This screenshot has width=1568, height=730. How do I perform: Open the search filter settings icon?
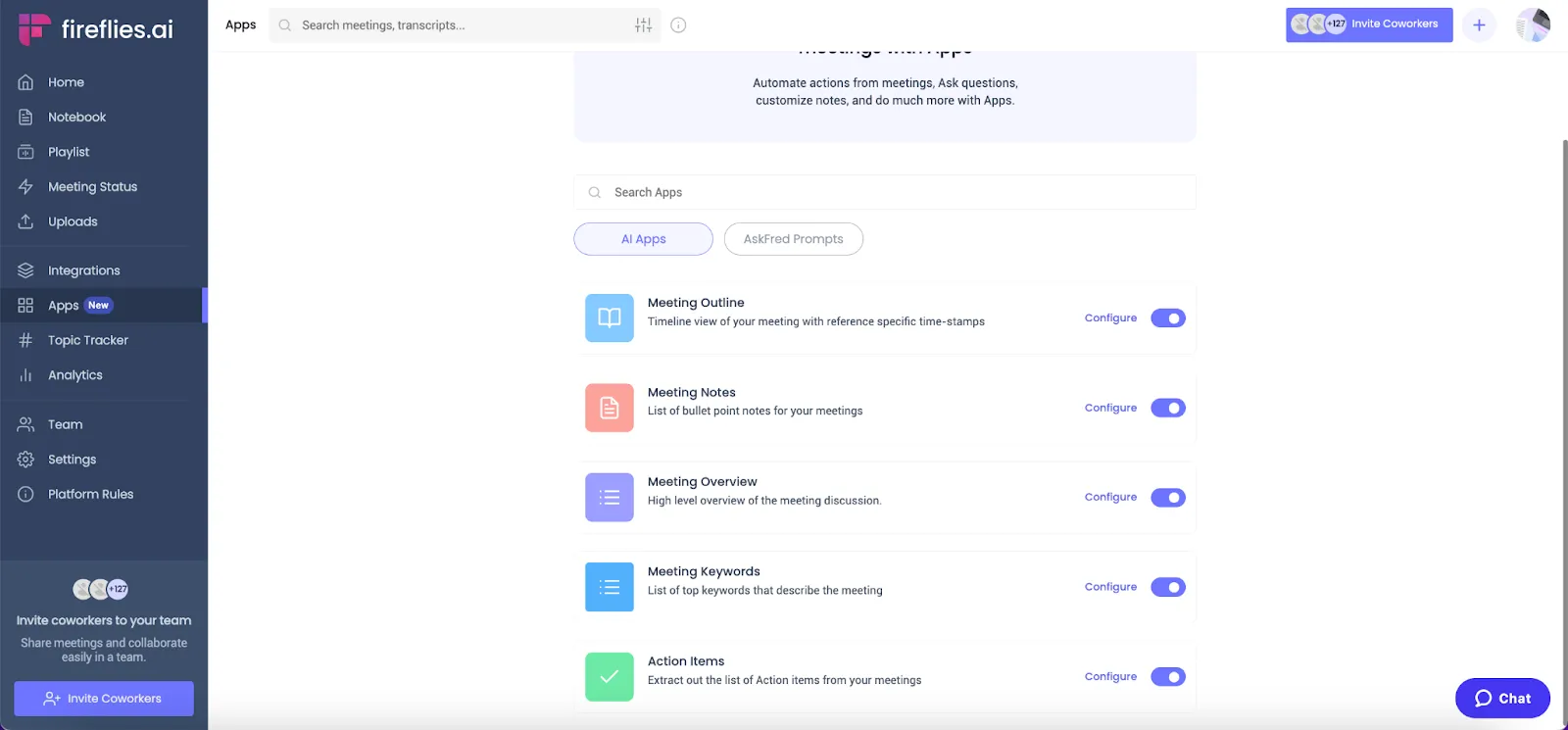643,25
